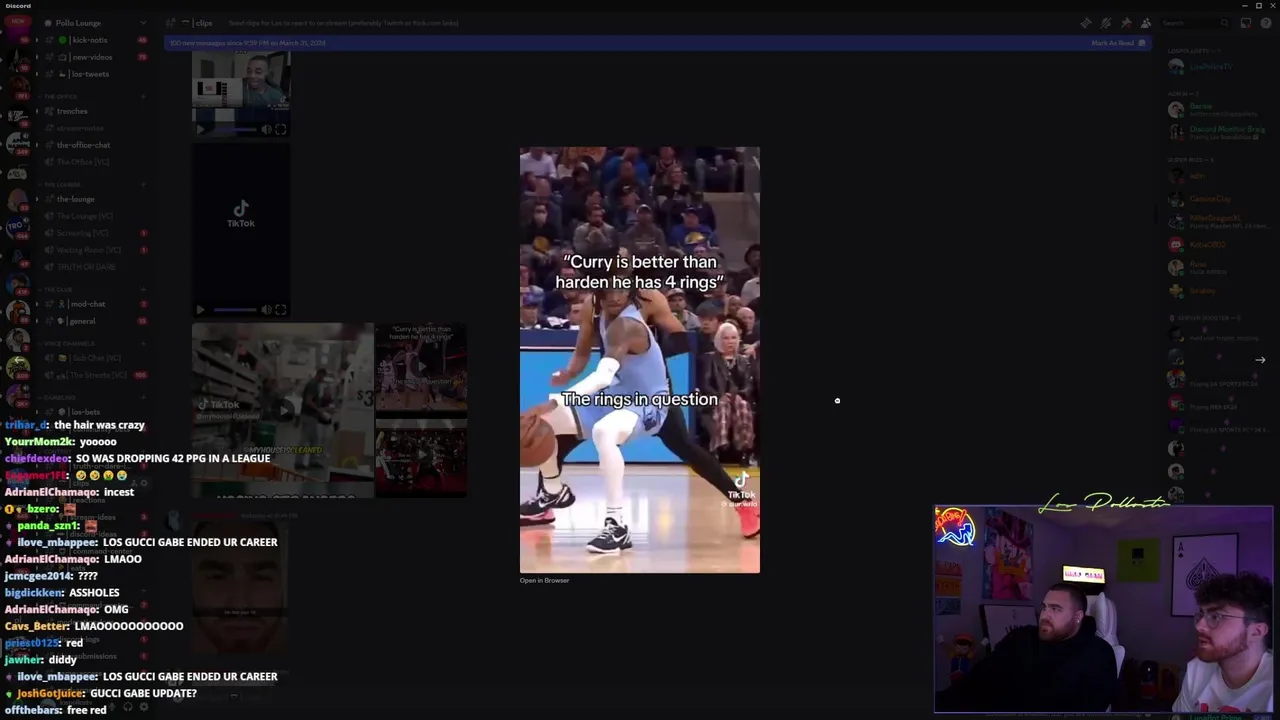Collapse THE CLUB category
The height and width of the screenshot is (720, 1280).
click(x=58, y=290)
